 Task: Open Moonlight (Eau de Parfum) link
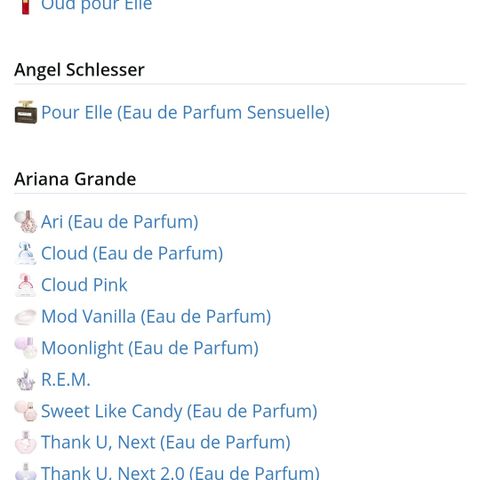click(150, 348)
